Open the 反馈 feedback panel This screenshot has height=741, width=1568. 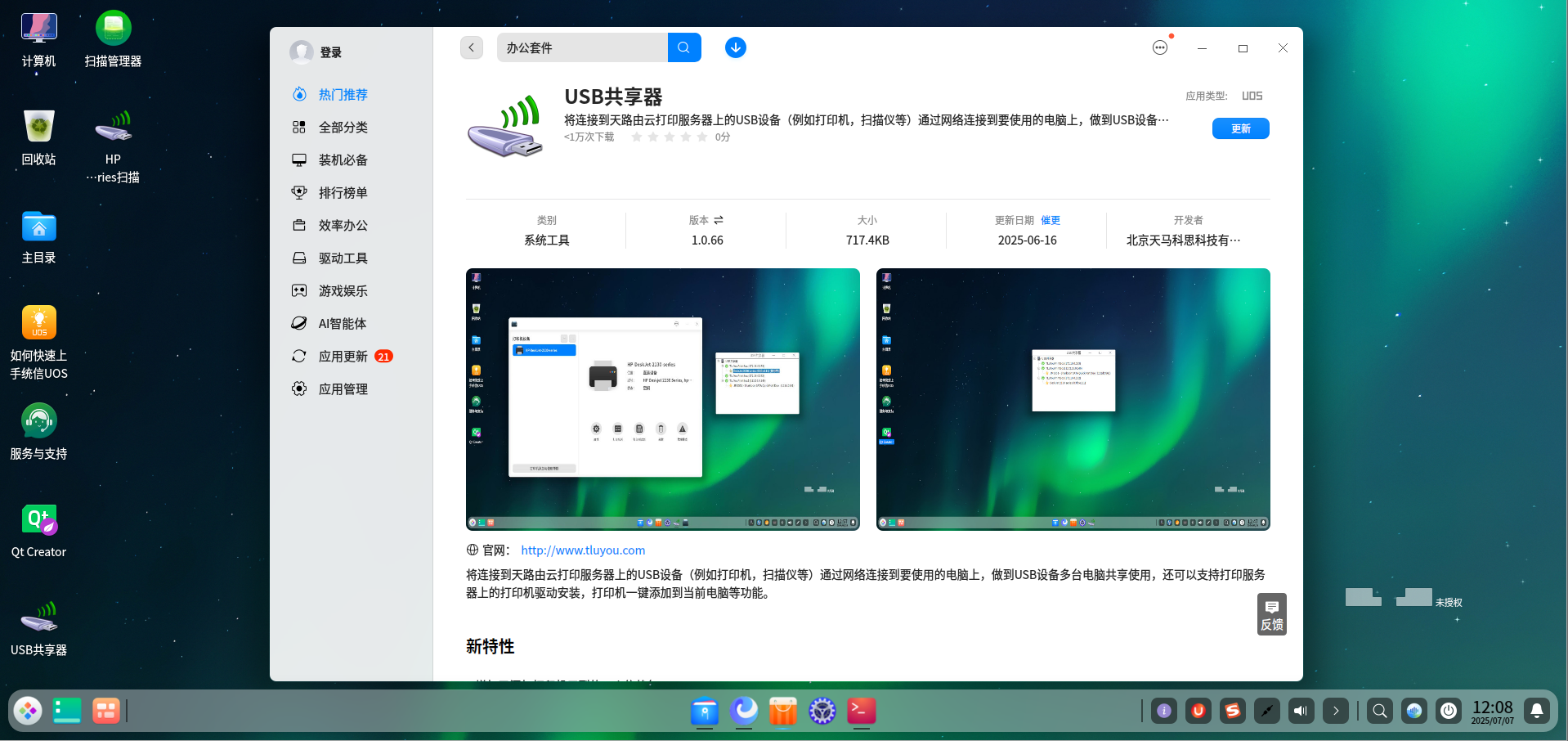coord(1271,614)
